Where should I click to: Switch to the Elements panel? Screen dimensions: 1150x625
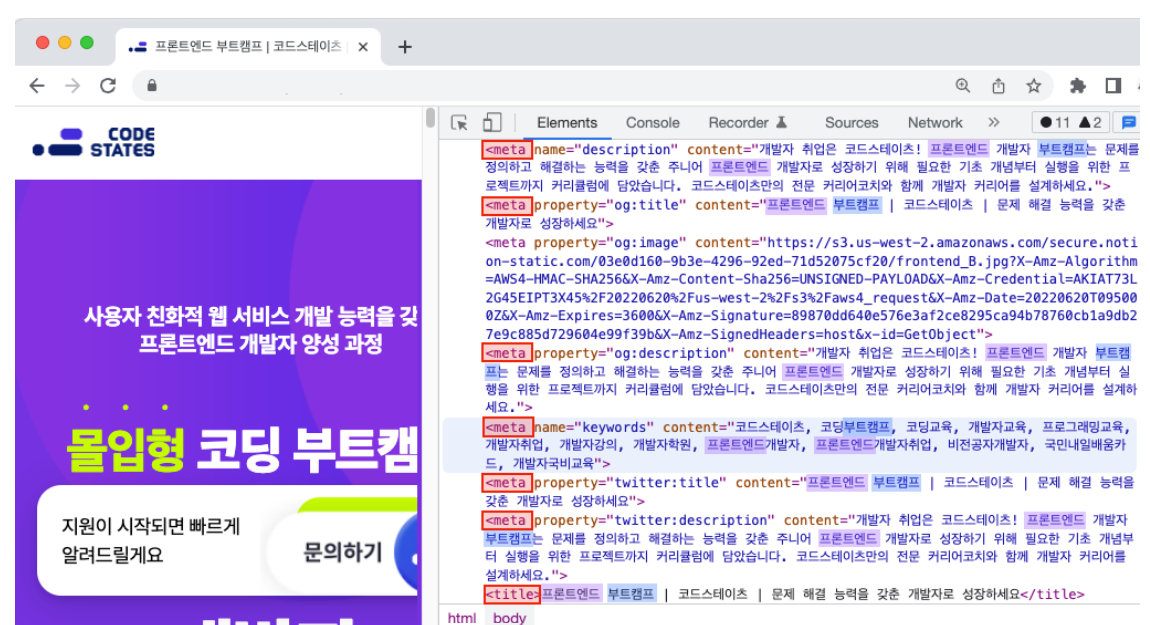(x=567, y=123)
